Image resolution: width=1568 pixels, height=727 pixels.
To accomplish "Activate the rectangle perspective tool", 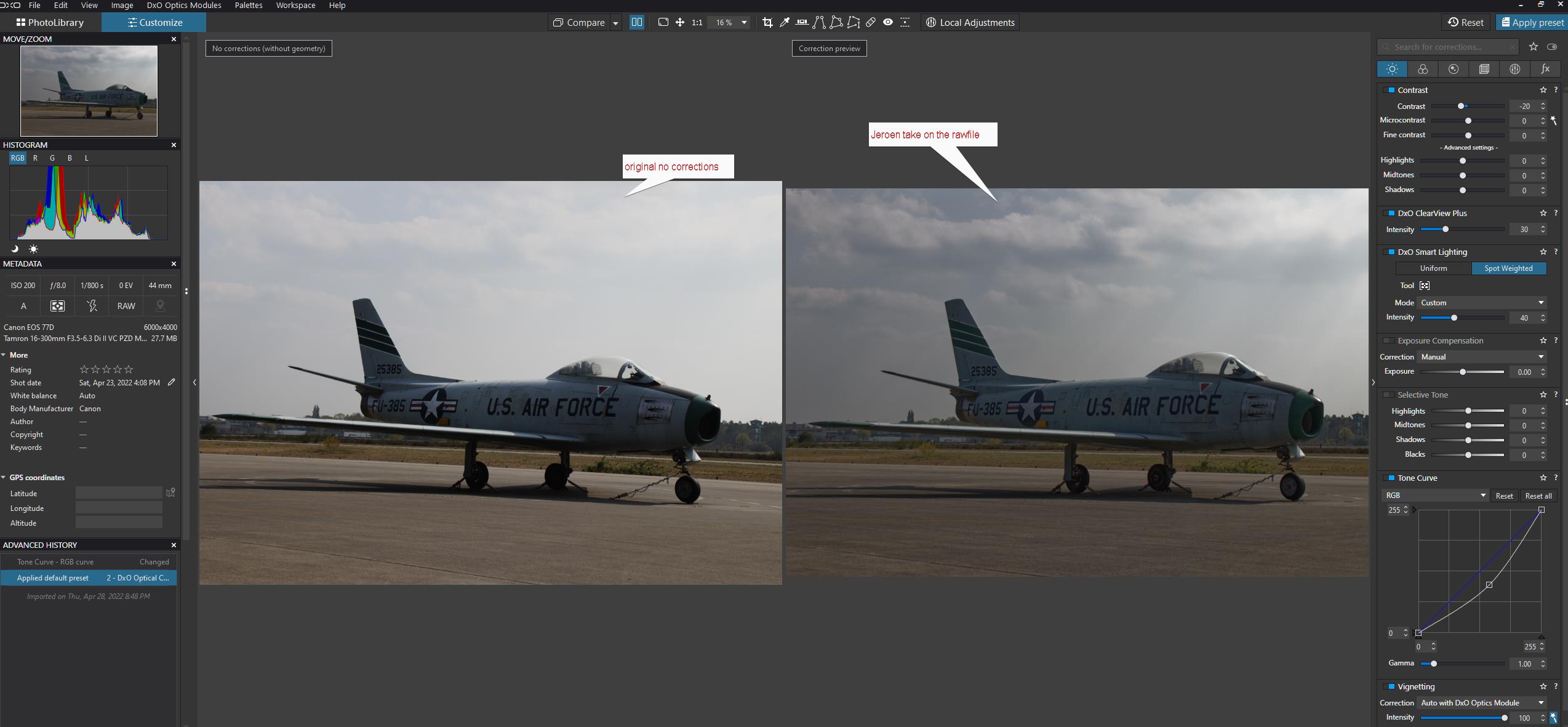I will pyautogui.click(x=836, y=22).
